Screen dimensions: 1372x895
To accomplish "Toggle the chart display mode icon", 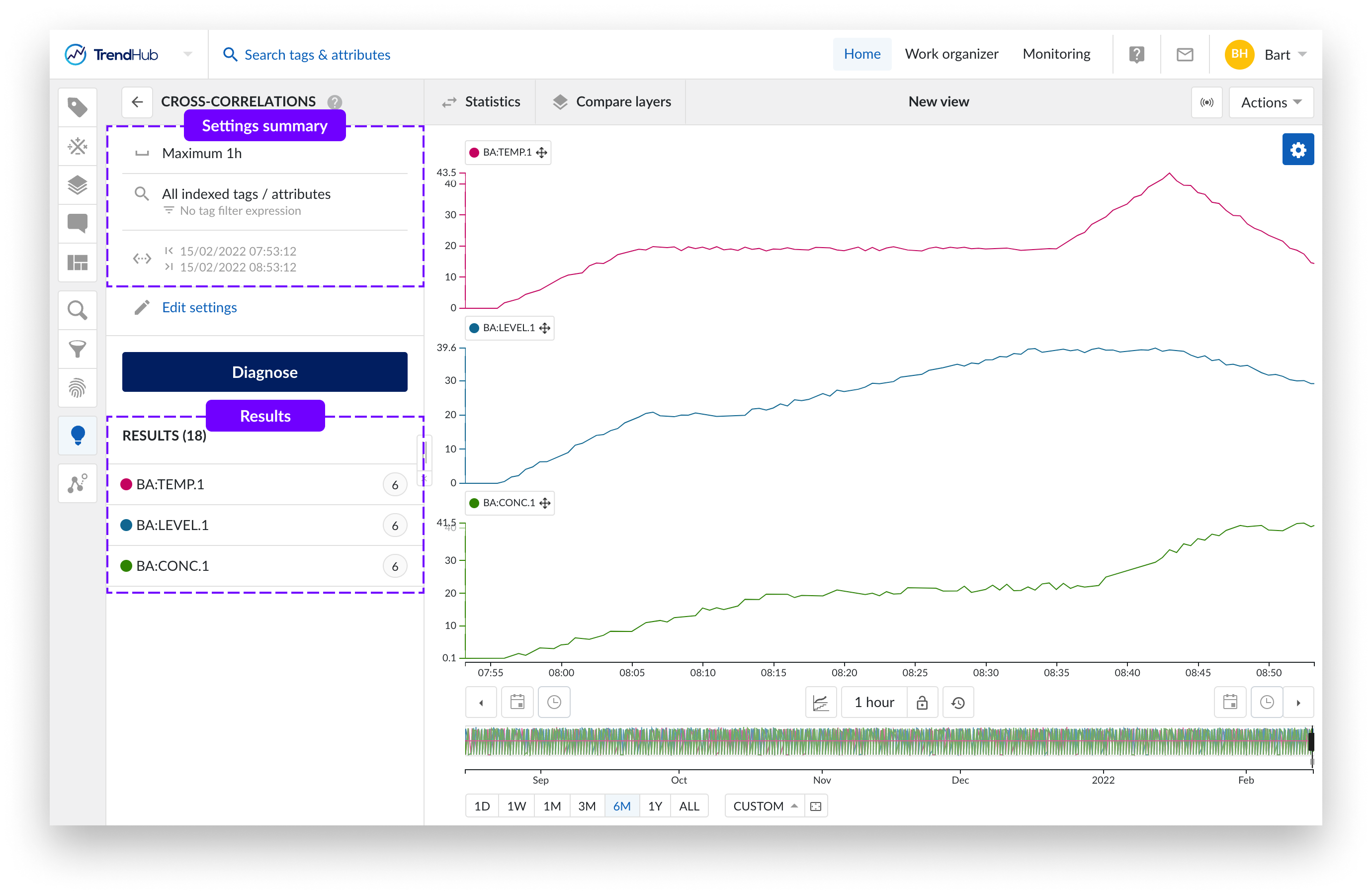I will tap(820, 703).
